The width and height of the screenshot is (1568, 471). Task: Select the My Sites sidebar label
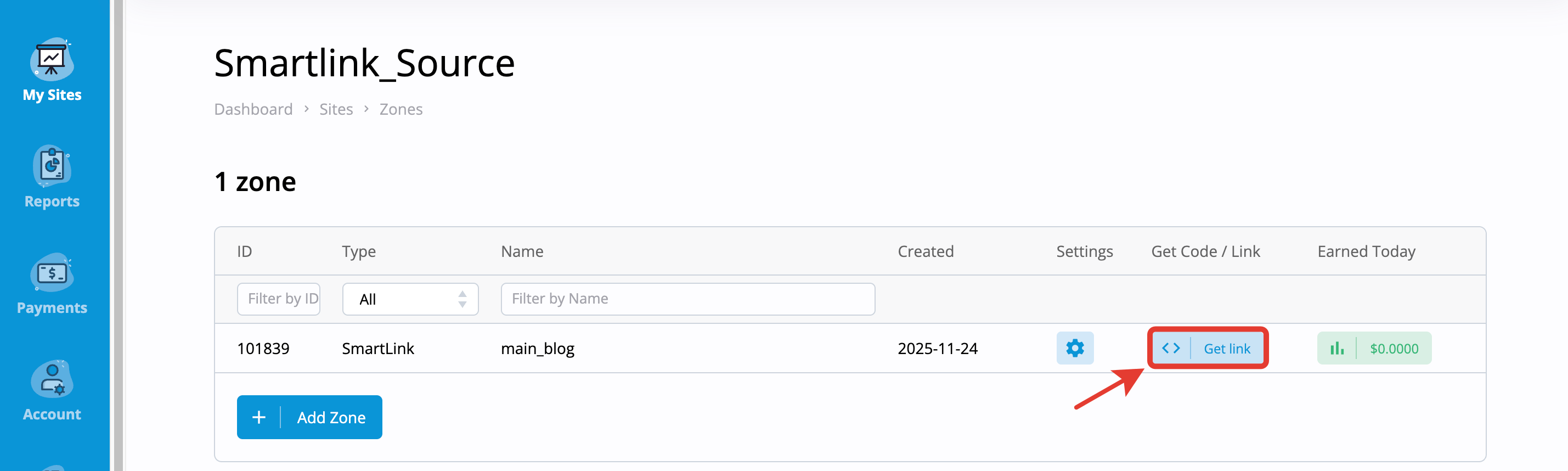click(x=52, y=95)
